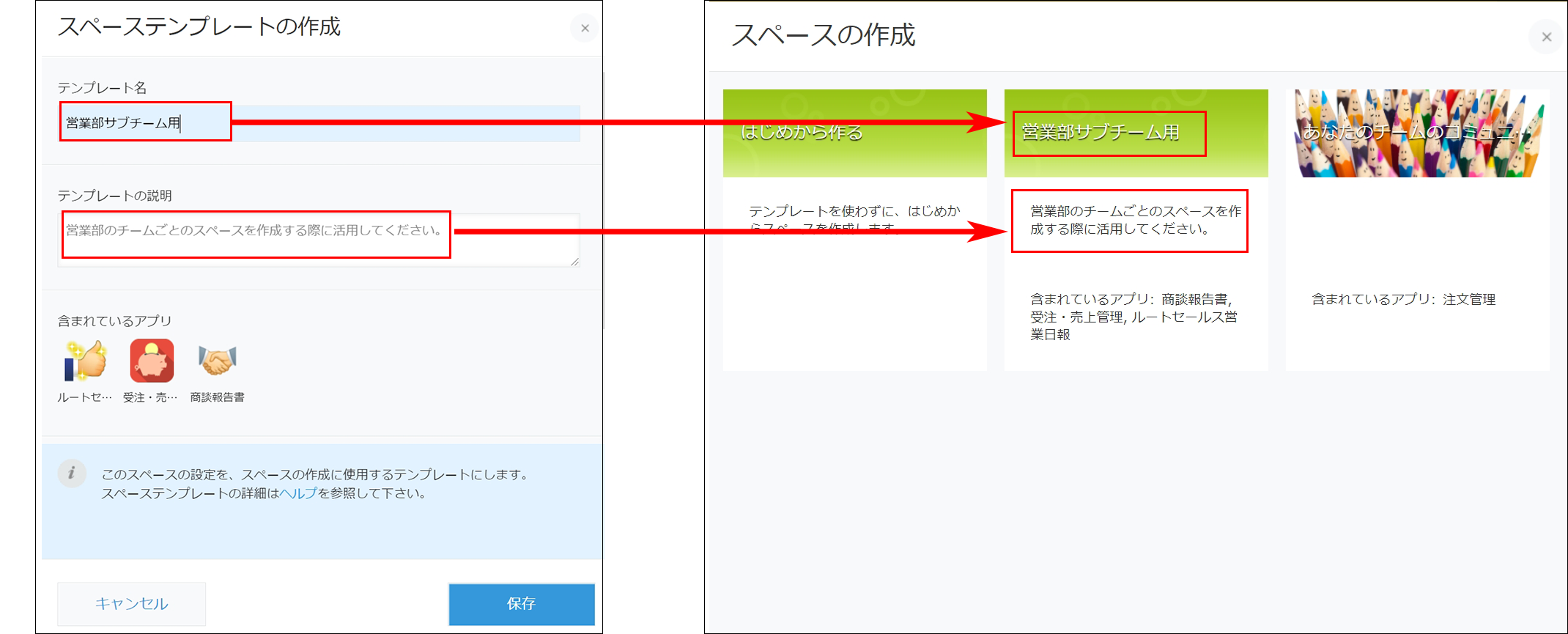Click the テンプレートを使わずに description text
Image resolution: width=1568 pixels, height=634 pixels.
click(854, 218)
